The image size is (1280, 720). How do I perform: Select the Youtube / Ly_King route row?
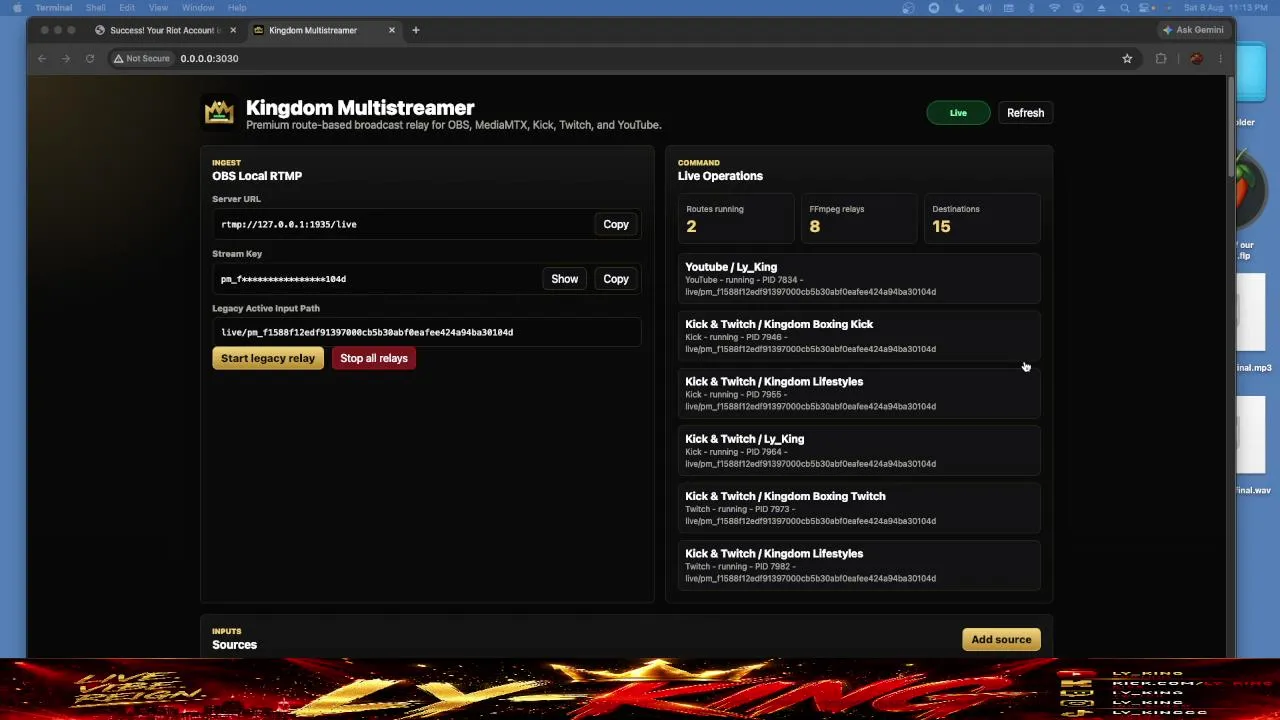[859, 279]
